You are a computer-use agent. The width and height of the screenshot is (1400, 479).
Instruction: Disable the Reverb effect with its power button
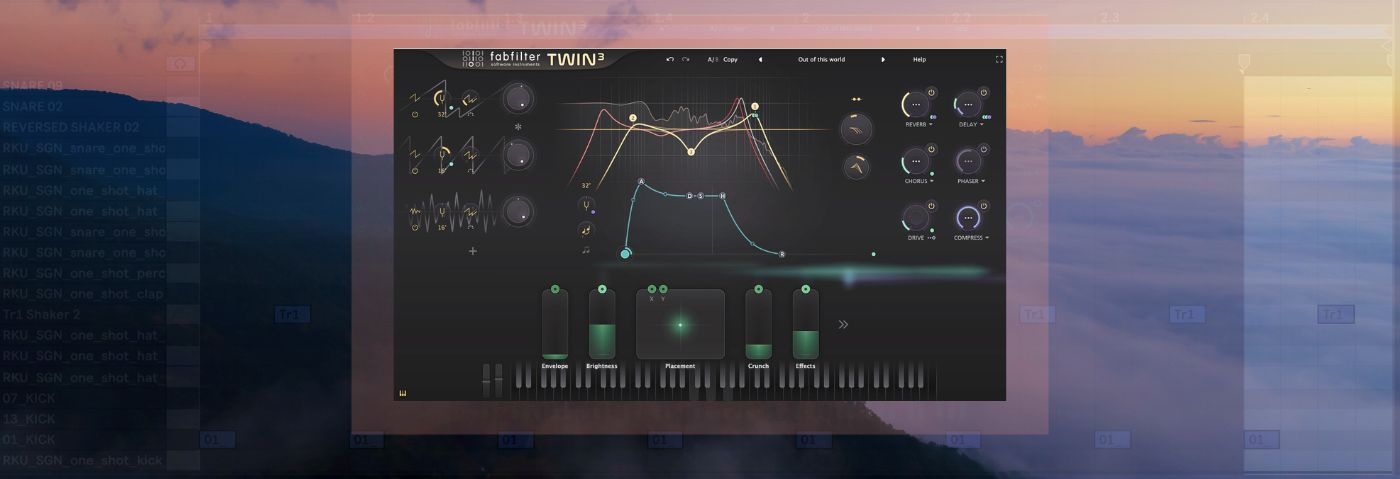click(x=931, y=92)
